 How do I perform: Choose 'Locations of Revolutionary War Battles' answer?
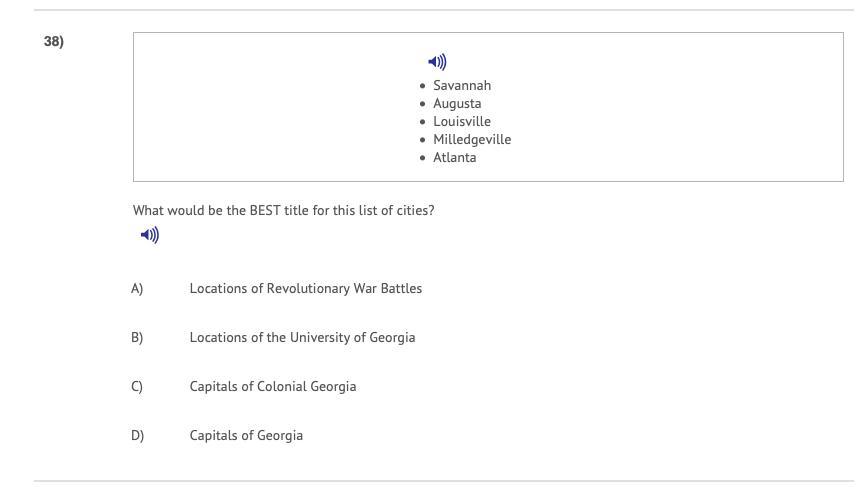tap(305, 289)
